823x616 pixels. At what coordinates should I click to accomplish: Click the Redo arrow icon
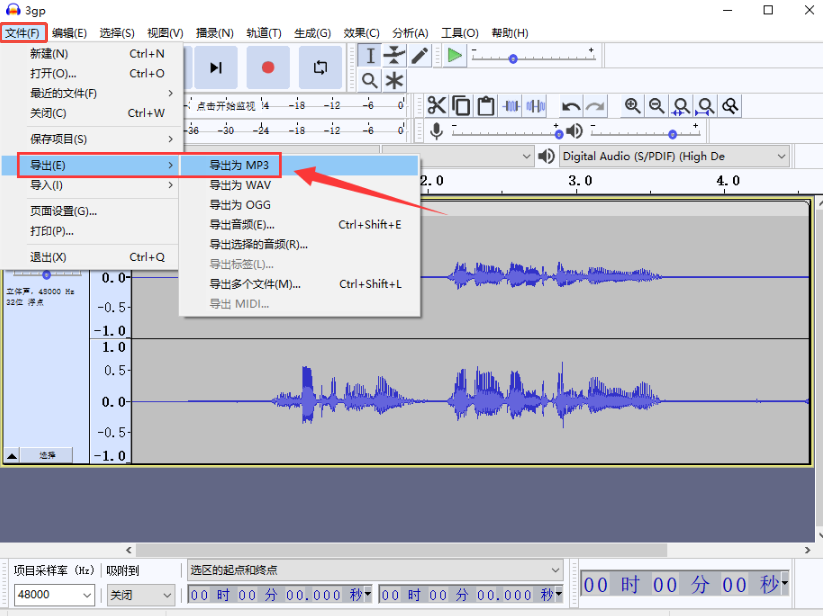point(595,106)
